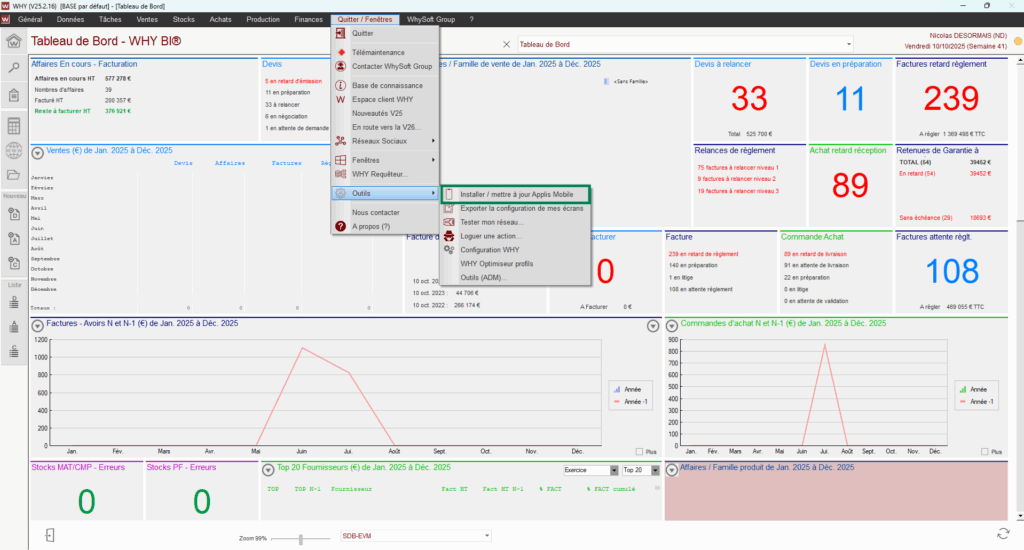The image size is (1024, 550).
Task: Clear the Tableau de Bord selector with X
Action: click(x=506, y=44)
